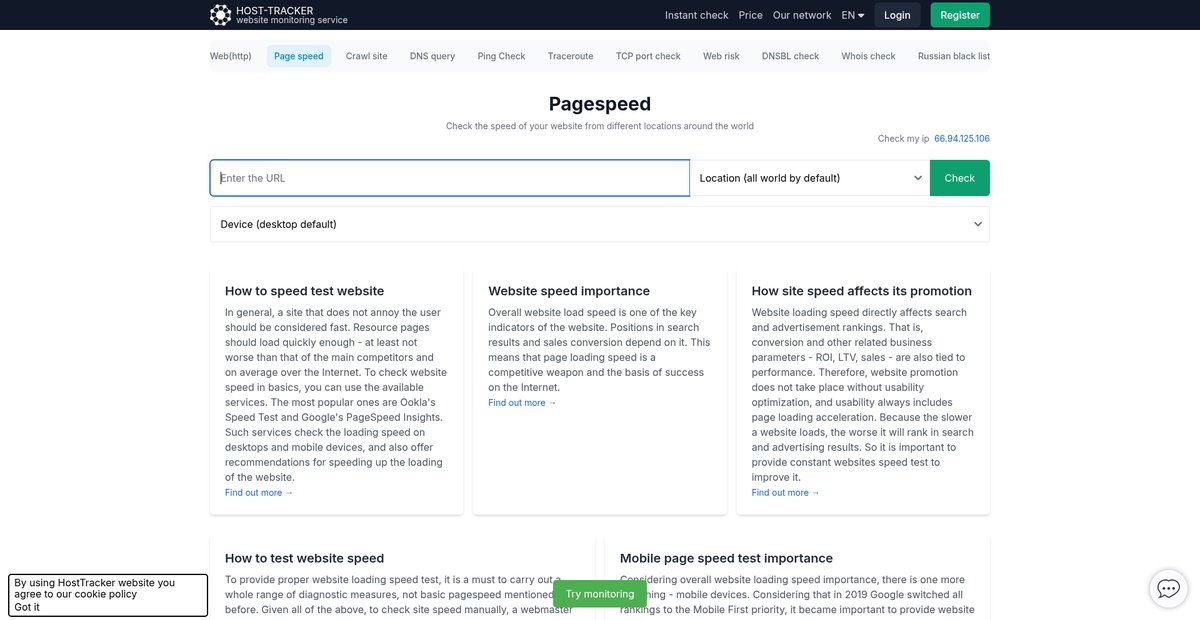Go to the DNS query tab
Viewport: 1200px width, 620px height.
pos(432,56)
